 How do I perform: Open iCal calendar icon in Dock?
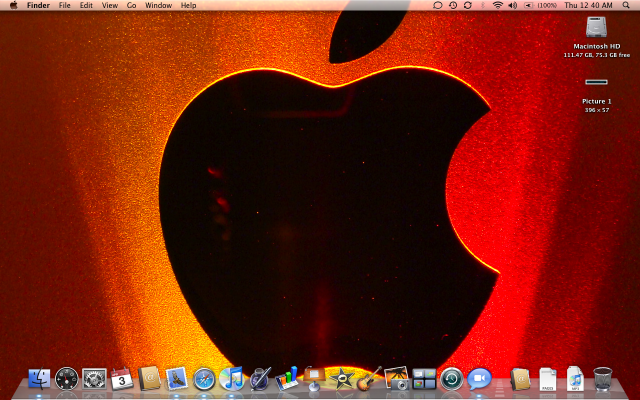click(122, 379)
